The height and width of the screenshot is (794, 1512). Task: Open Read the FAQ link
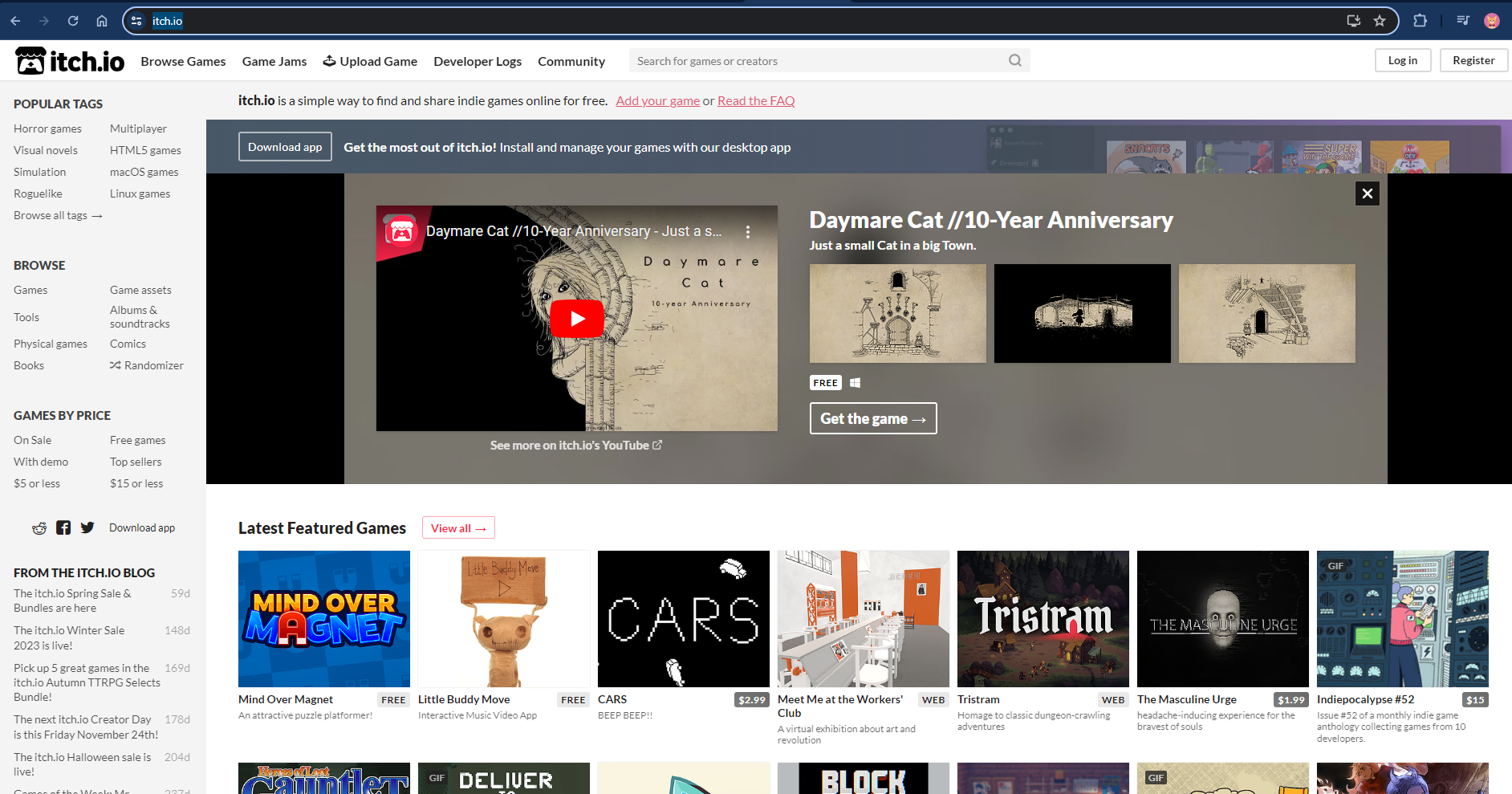(756, 100)
